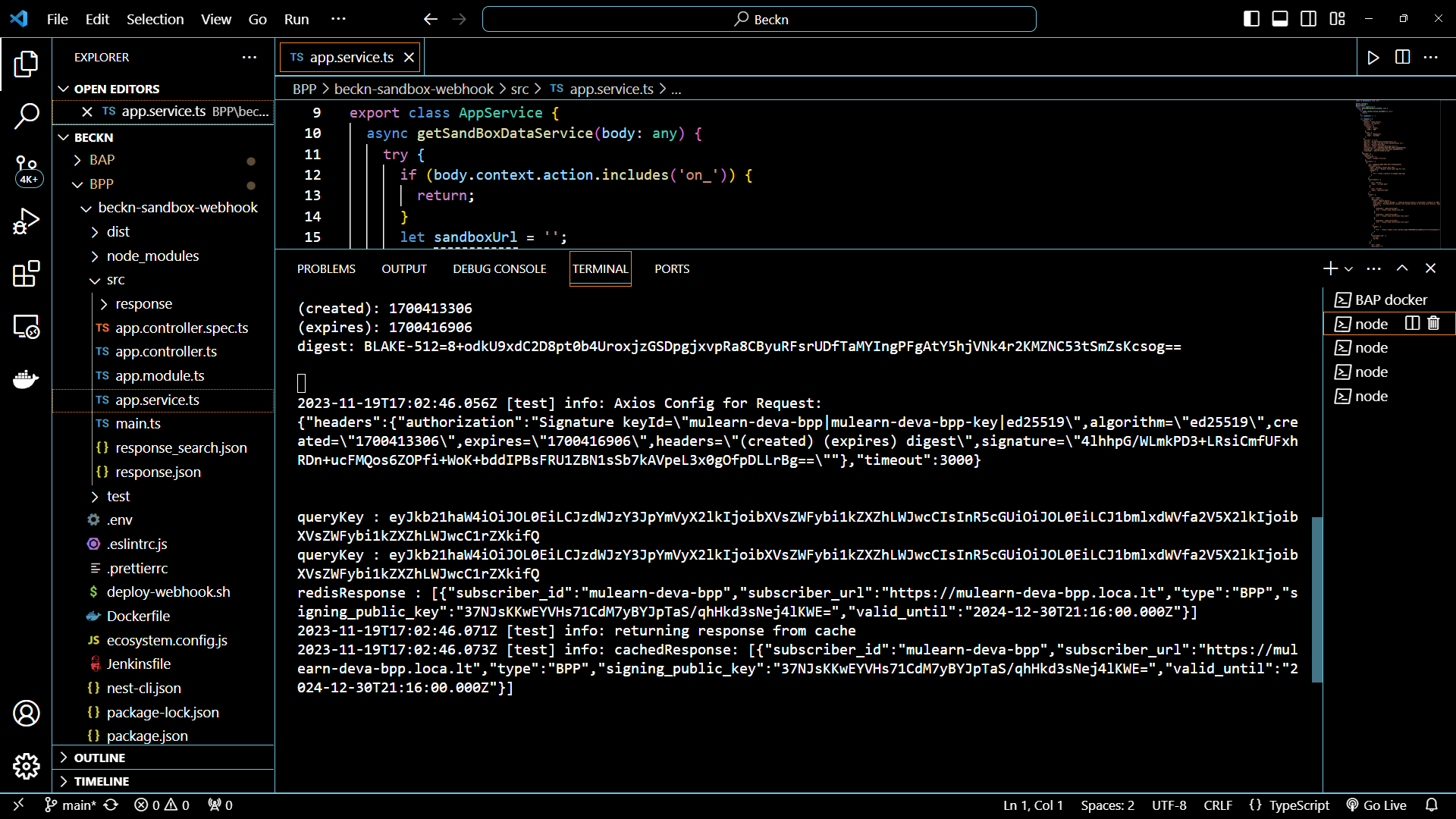Split the editor to the right
This screenshot has height=819, width=1456.
pos(1402,58)
